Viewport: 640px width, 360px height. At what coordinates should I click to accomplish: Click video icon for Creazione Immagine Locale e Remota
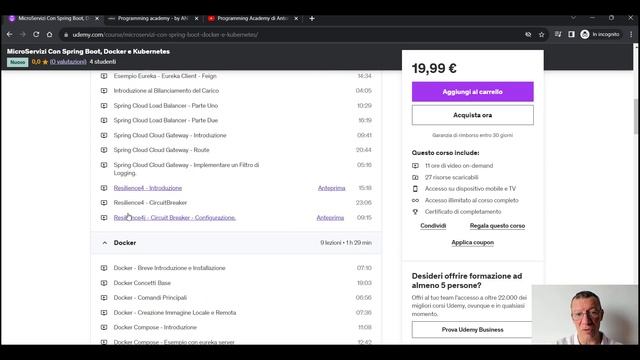pyautogui.click(x=104, y=313)
